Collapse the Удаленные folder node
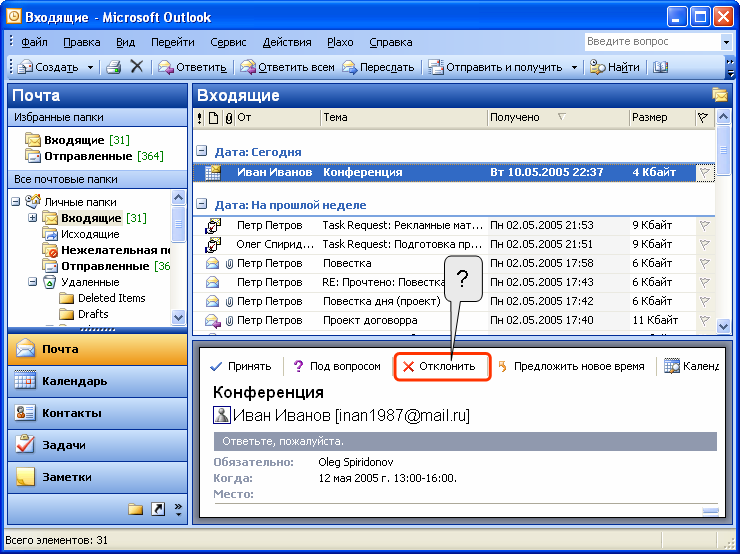The image size is (740, 554). [x=33, y=282]
